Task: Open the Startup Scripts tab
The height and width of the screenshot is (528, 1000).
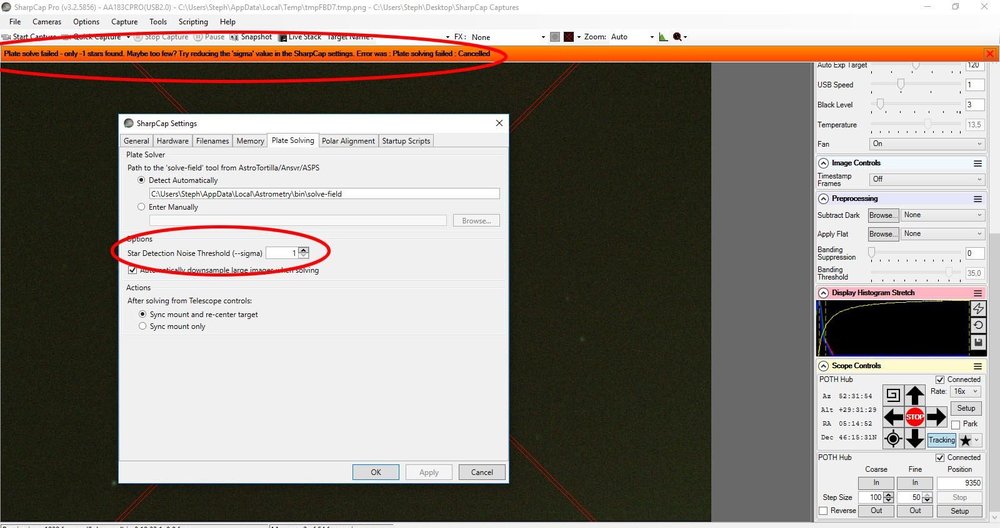Action: (406, 141)
